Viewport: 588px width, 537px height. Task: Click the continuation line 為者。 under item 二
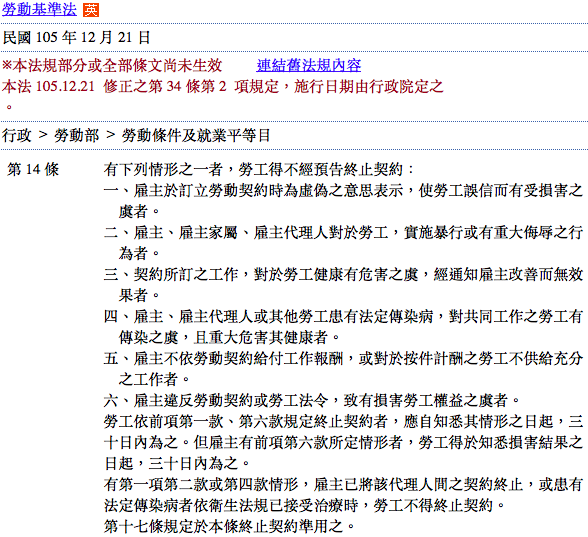point(139,254)
